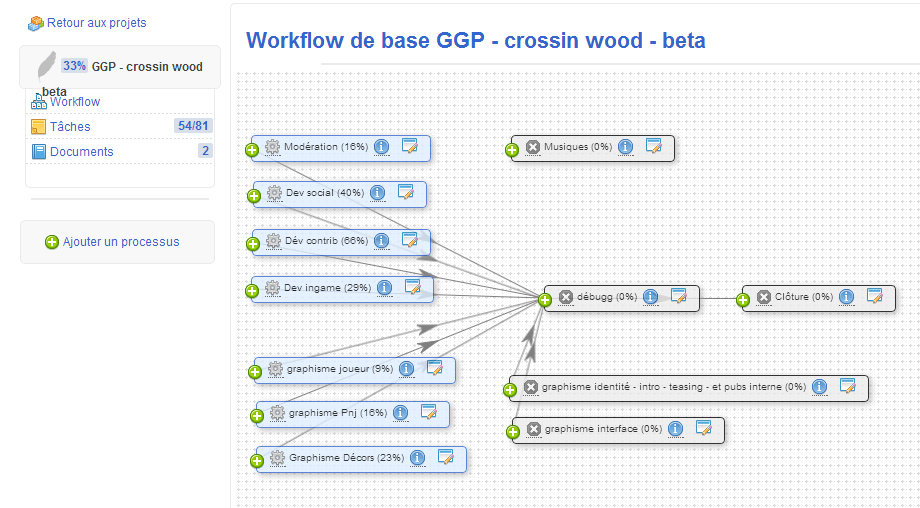Image resolution: width=920 pixels, height=508 pixels.
Task: Click the Clôture (0%) label
Action: click(804, 297)
